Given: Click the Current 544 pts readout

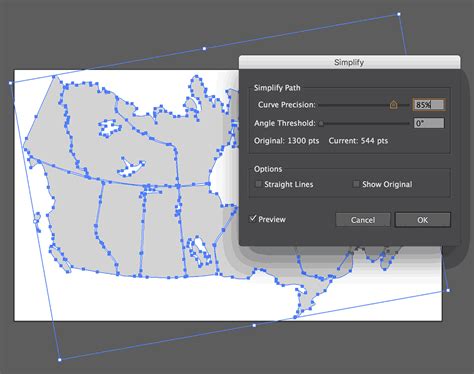Looking at the screenshot, I should point(358,141).
